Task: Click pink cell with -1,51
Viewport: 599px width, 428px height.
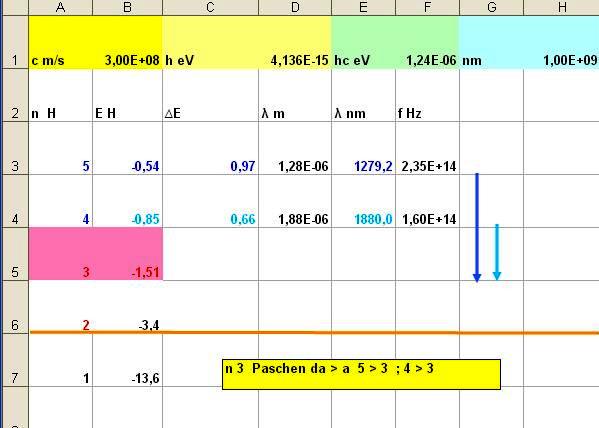Action: click(128, 254)
